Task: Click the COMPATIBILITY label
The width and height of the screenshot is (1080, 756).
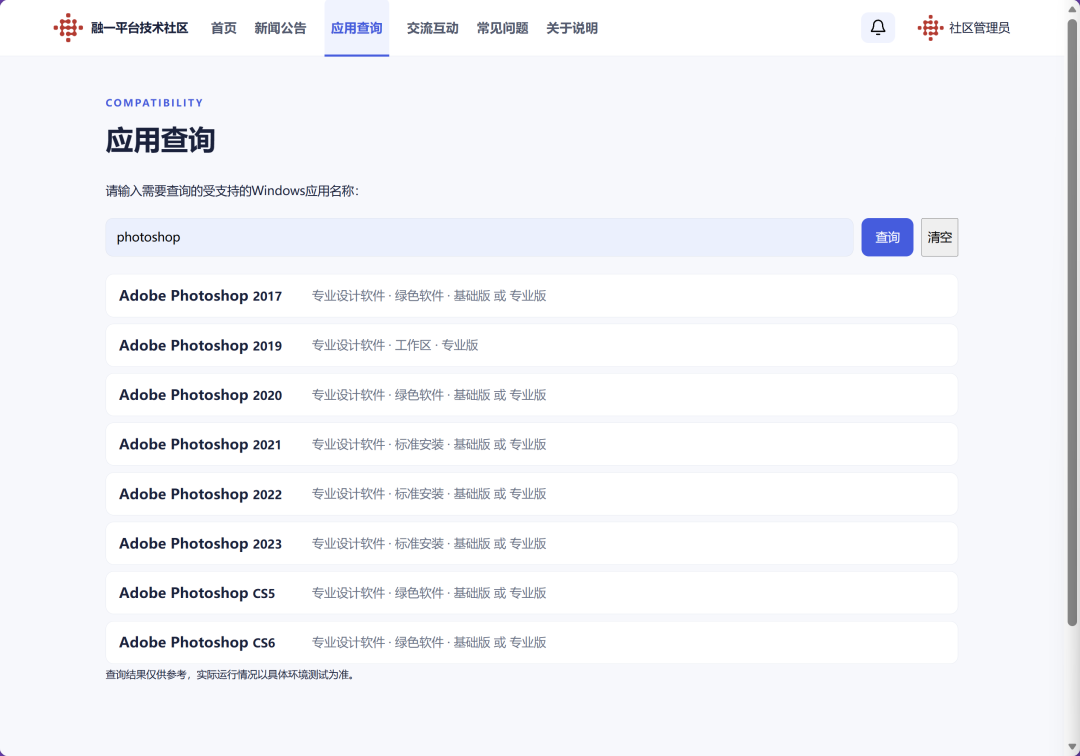Action: coord(154,103)
